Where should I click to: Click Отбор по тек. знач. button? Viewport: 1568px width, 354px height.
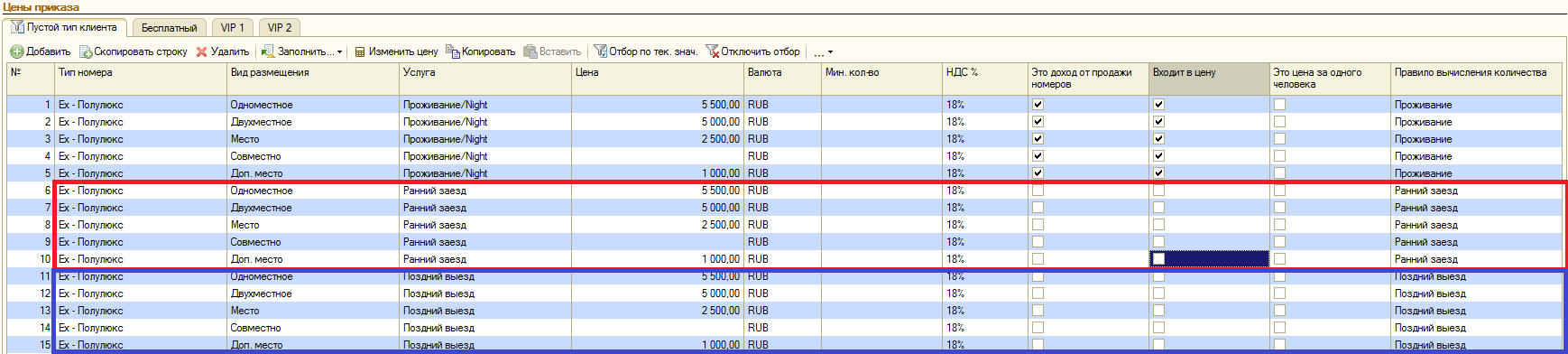(645, 52)
